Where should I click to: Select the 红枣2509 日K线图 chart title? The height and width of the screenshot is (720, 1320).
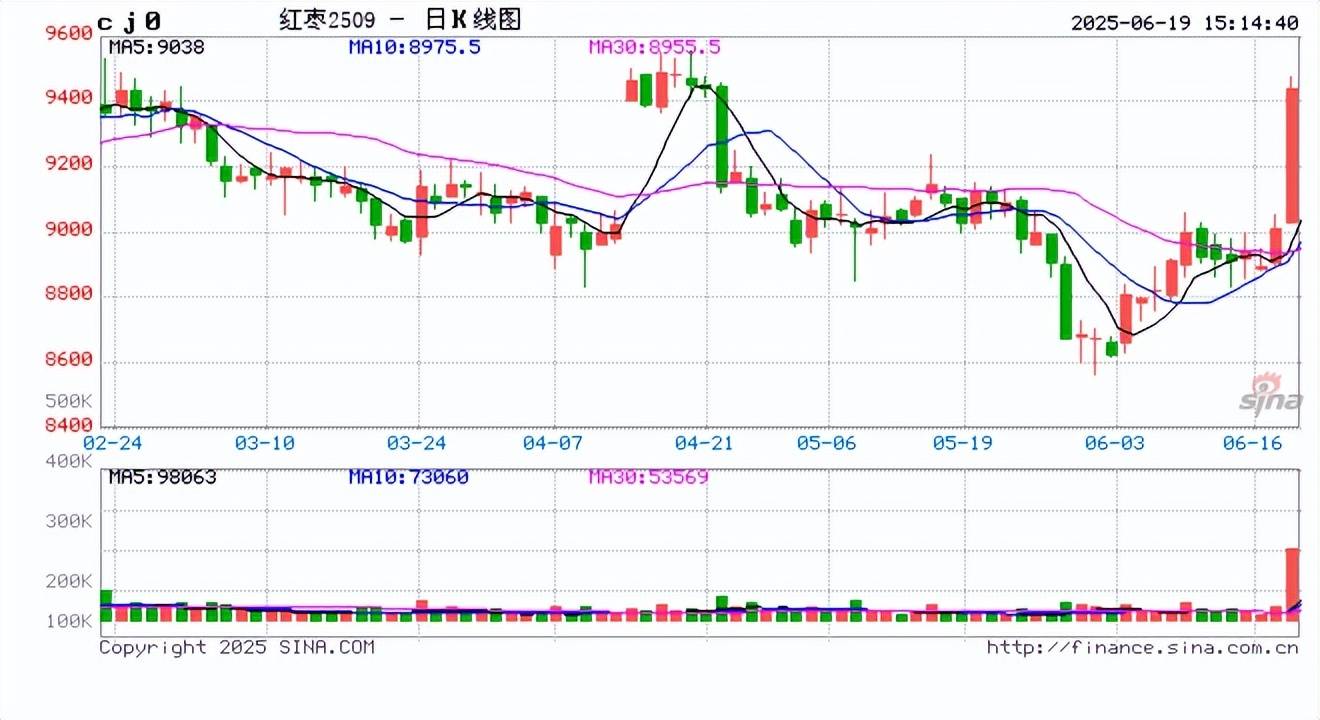[399, 19]
